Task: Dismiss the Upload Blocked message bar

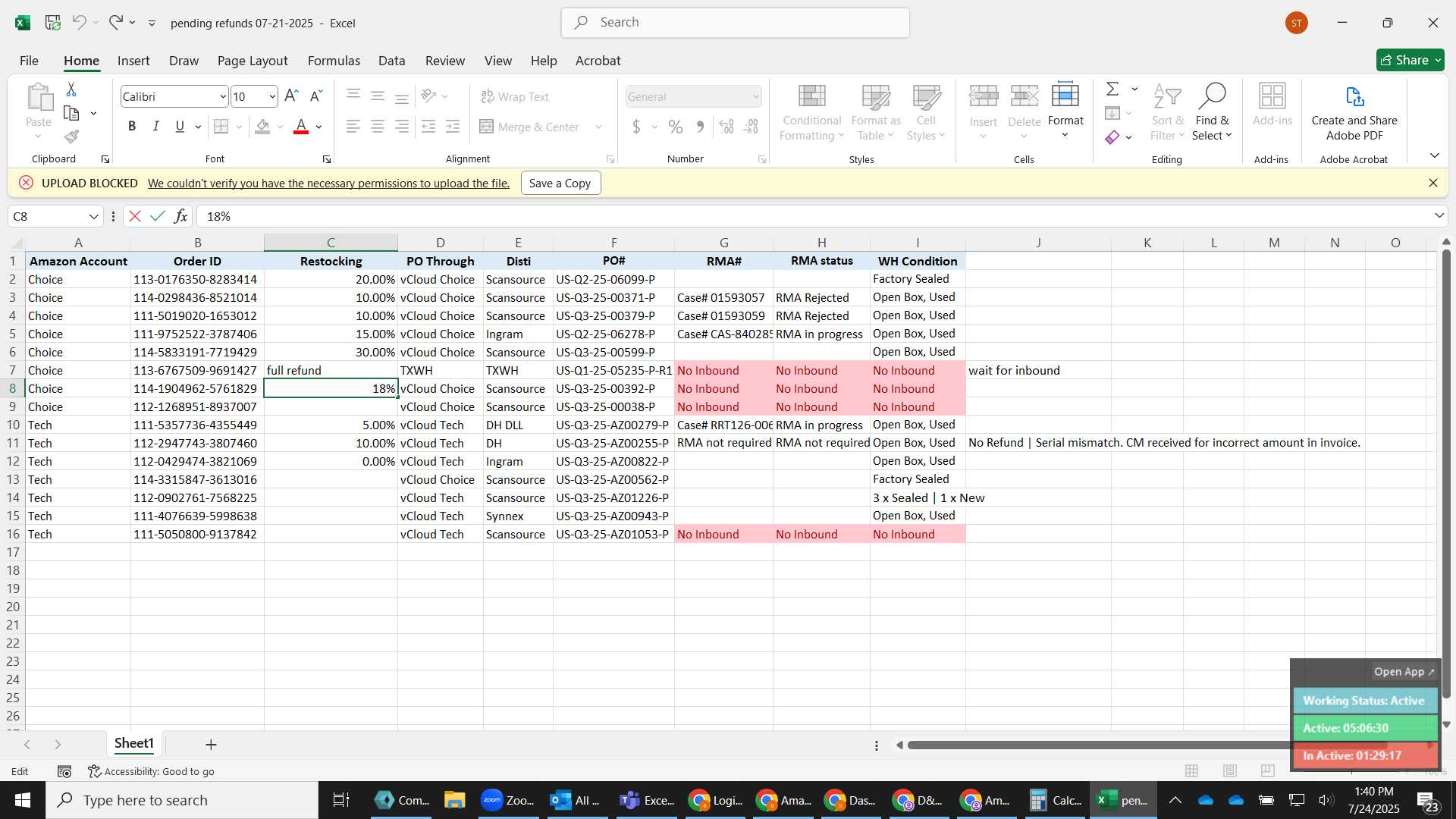Action: [x=1432, y=183]
